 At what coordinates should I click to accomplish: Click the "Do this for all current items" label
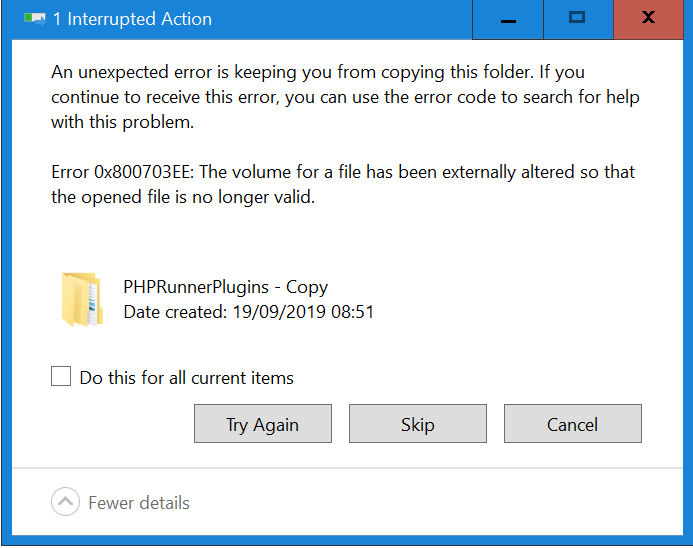tap(187, 378)
